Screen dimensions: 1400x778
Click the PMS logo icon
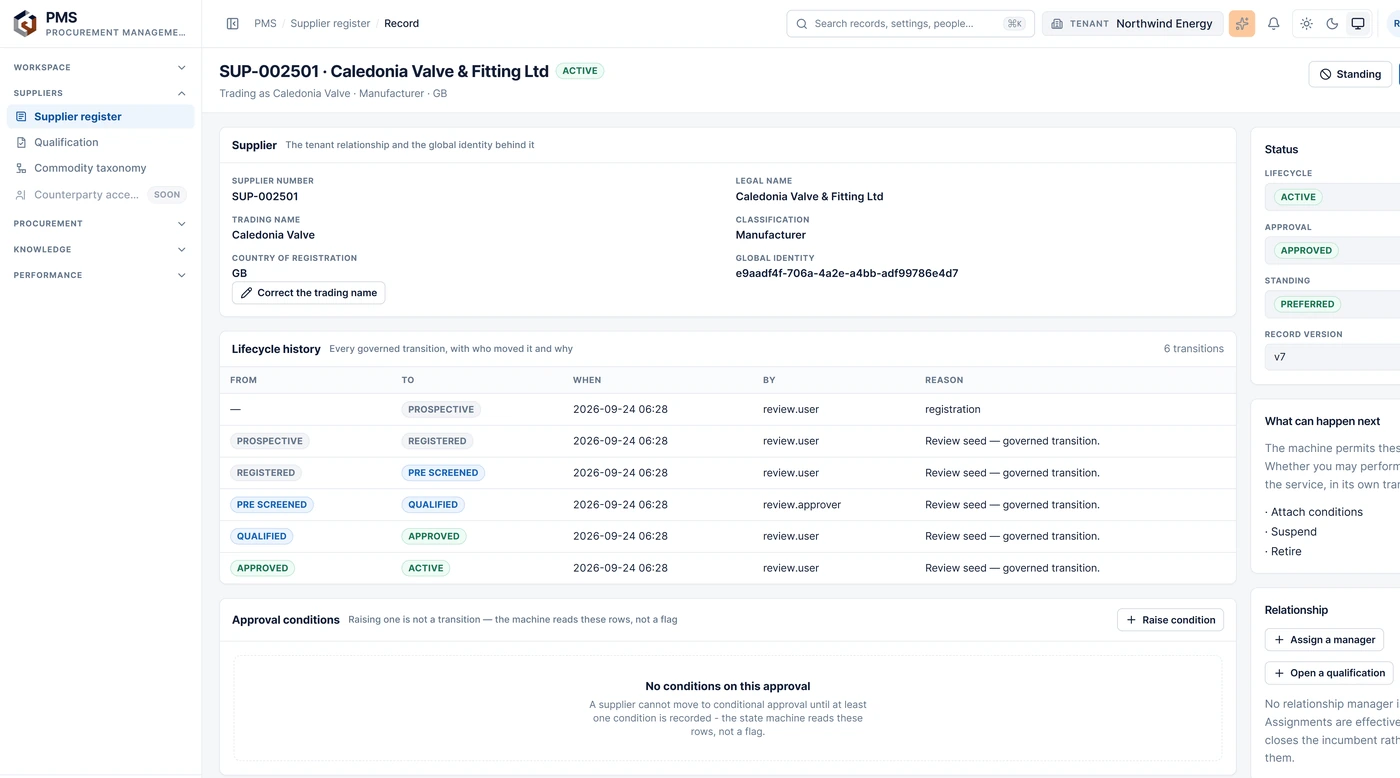[x=25, y=24]
